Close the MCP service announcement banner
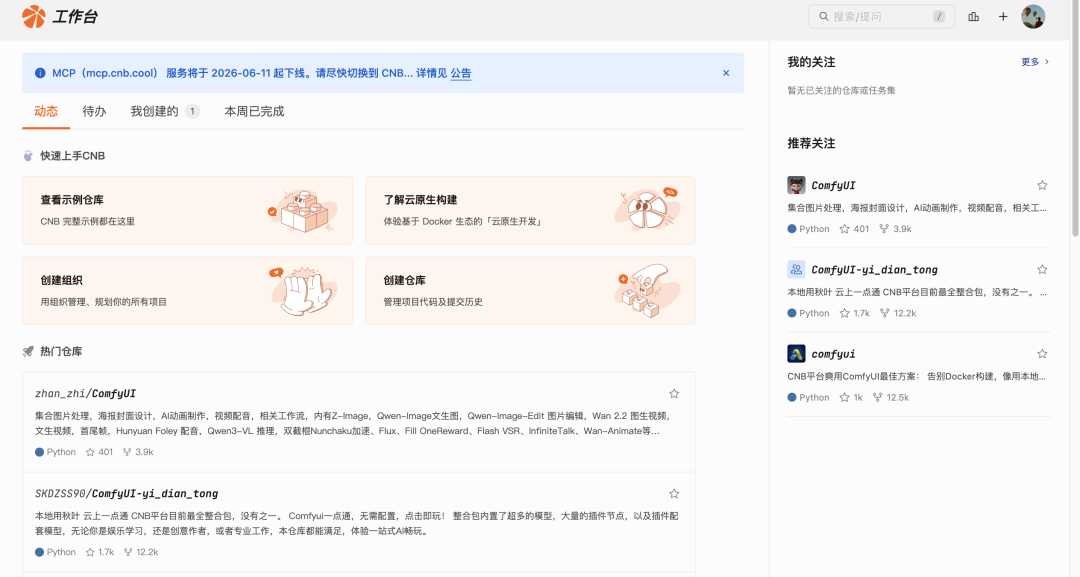This screenshot has width=1080, height=577. 726,73
